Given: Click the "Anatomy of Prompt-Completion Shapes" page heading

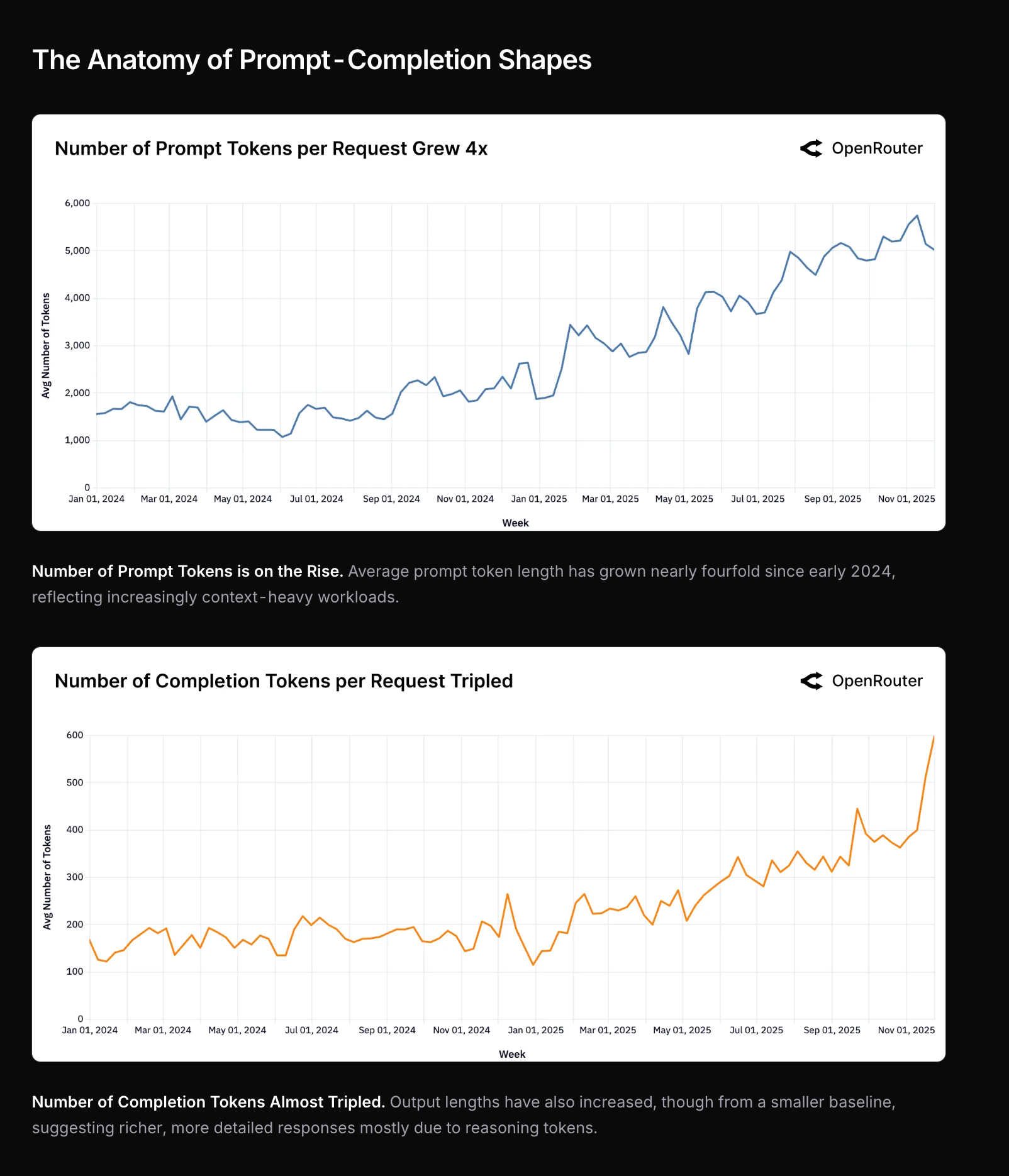Looking at the screenshot, I should 311,60.
